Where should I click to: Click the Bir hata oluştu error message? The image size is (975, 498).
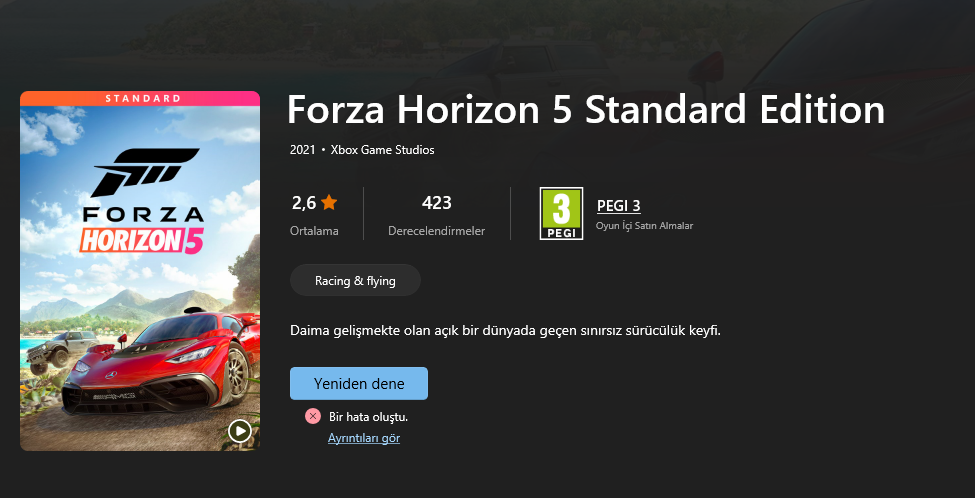point(369,417)
